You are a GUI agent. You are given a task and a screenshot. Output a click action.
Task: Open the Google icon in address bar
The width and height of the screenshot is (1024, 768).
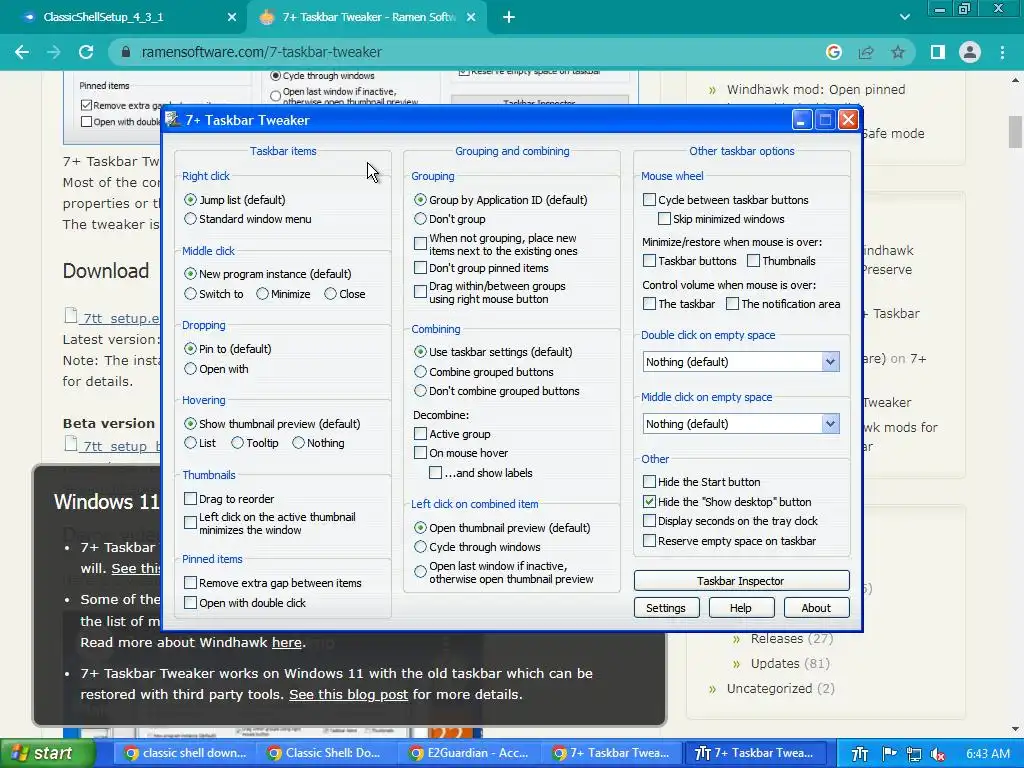point(833,52)
